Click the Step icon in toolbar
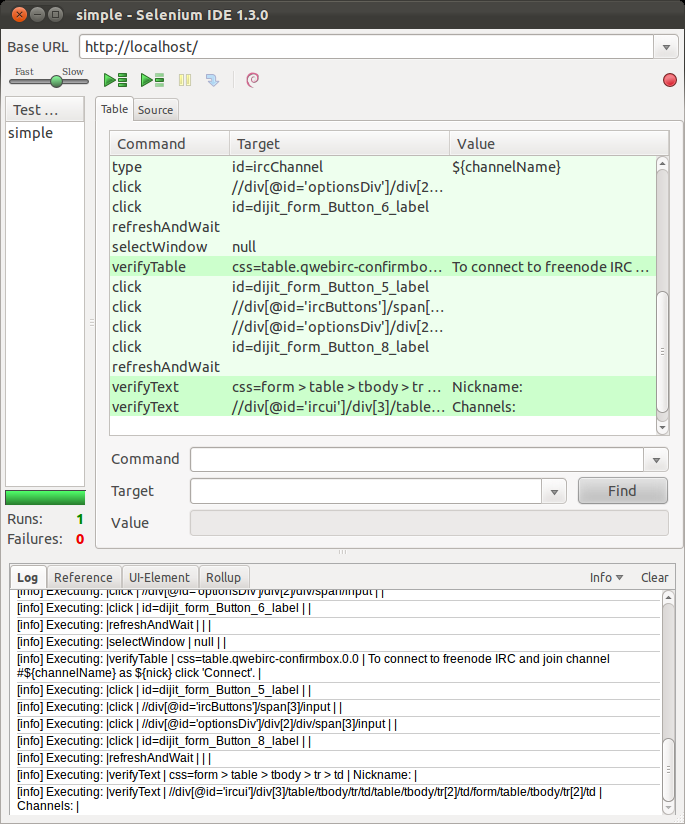The image size is (685, 824). [x=212, y=80]
